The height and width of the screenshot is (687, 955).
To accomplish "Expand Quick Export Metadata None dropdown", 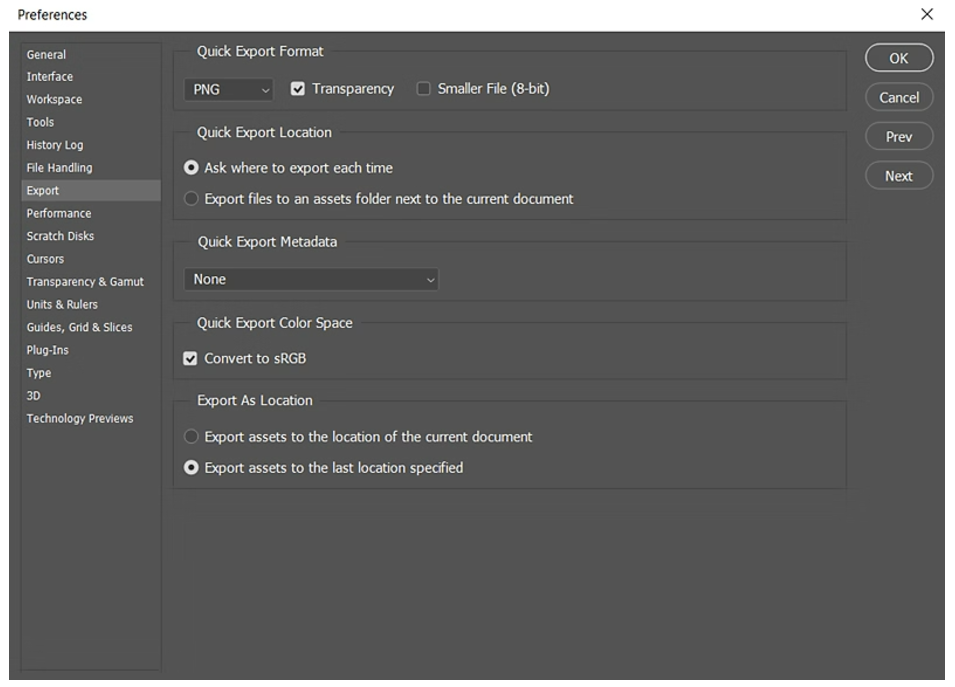I will 311,280.
